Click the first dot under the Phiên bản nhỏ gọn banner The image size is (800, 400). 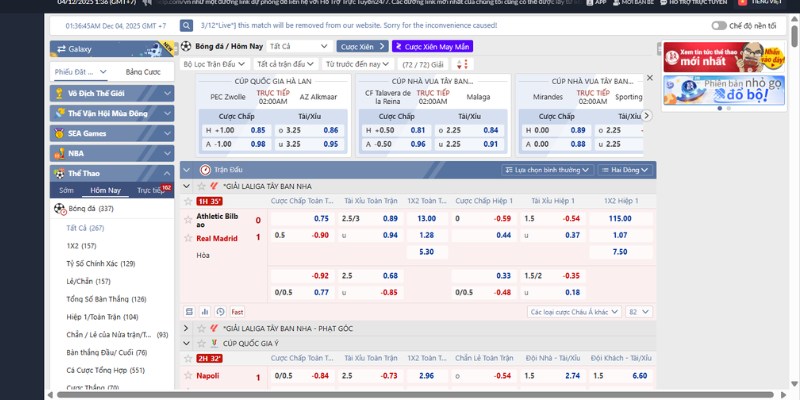tap(720, 108)
